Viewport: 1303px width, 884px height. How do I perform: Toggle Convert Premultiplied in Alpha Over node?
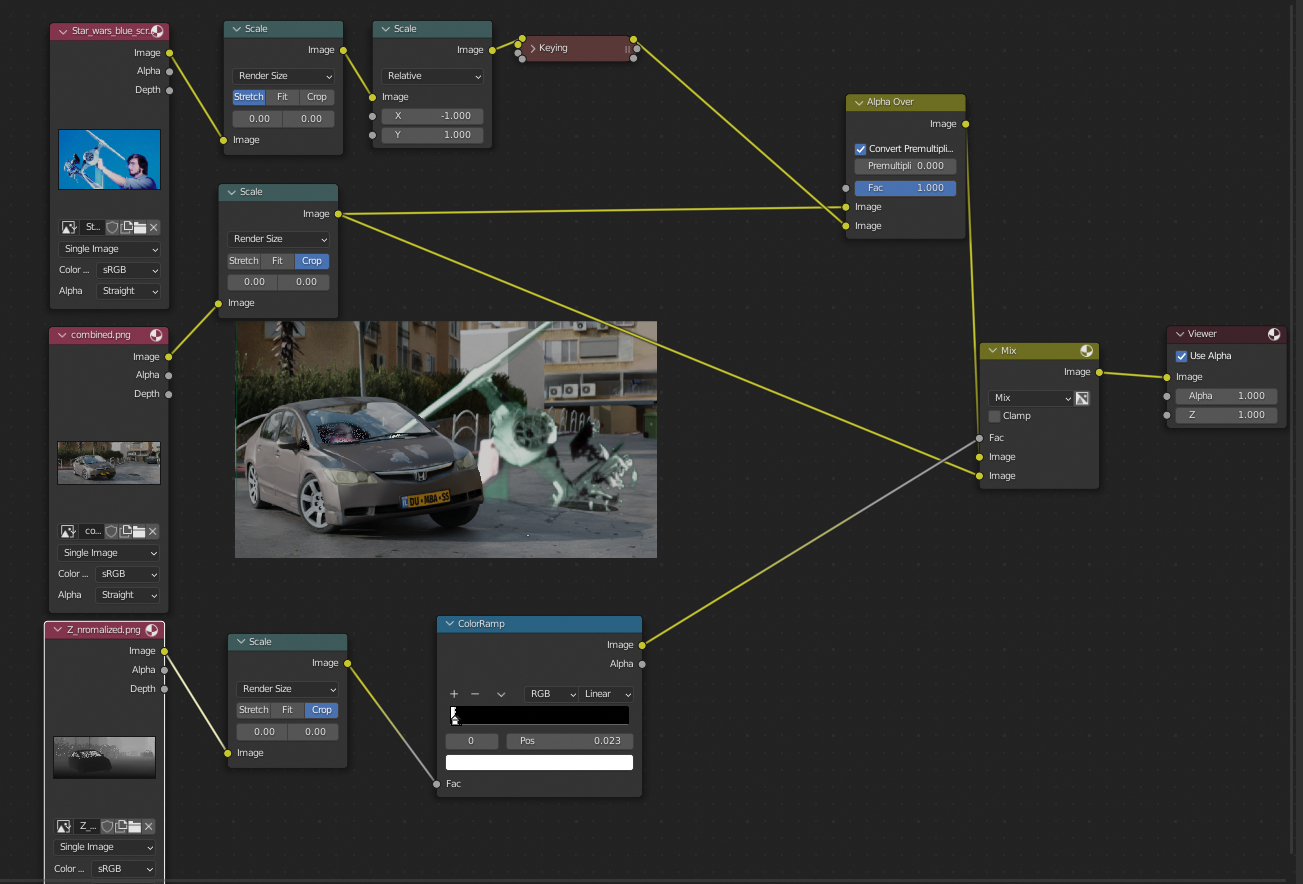[x=860, y=149]
